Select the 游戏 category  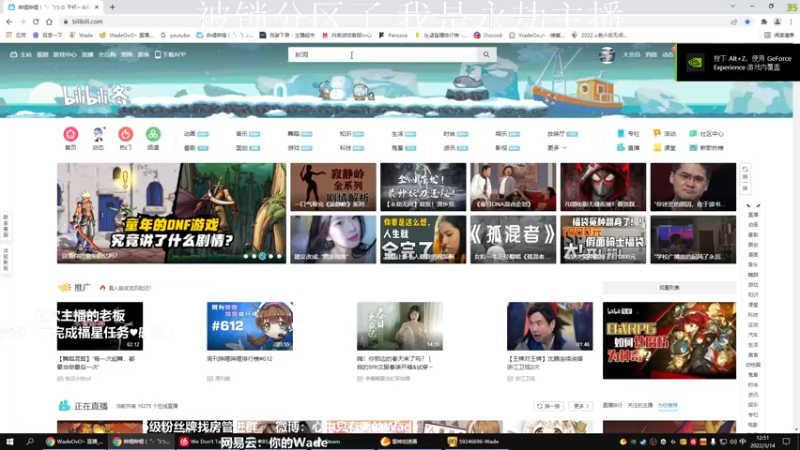(293, 147)
